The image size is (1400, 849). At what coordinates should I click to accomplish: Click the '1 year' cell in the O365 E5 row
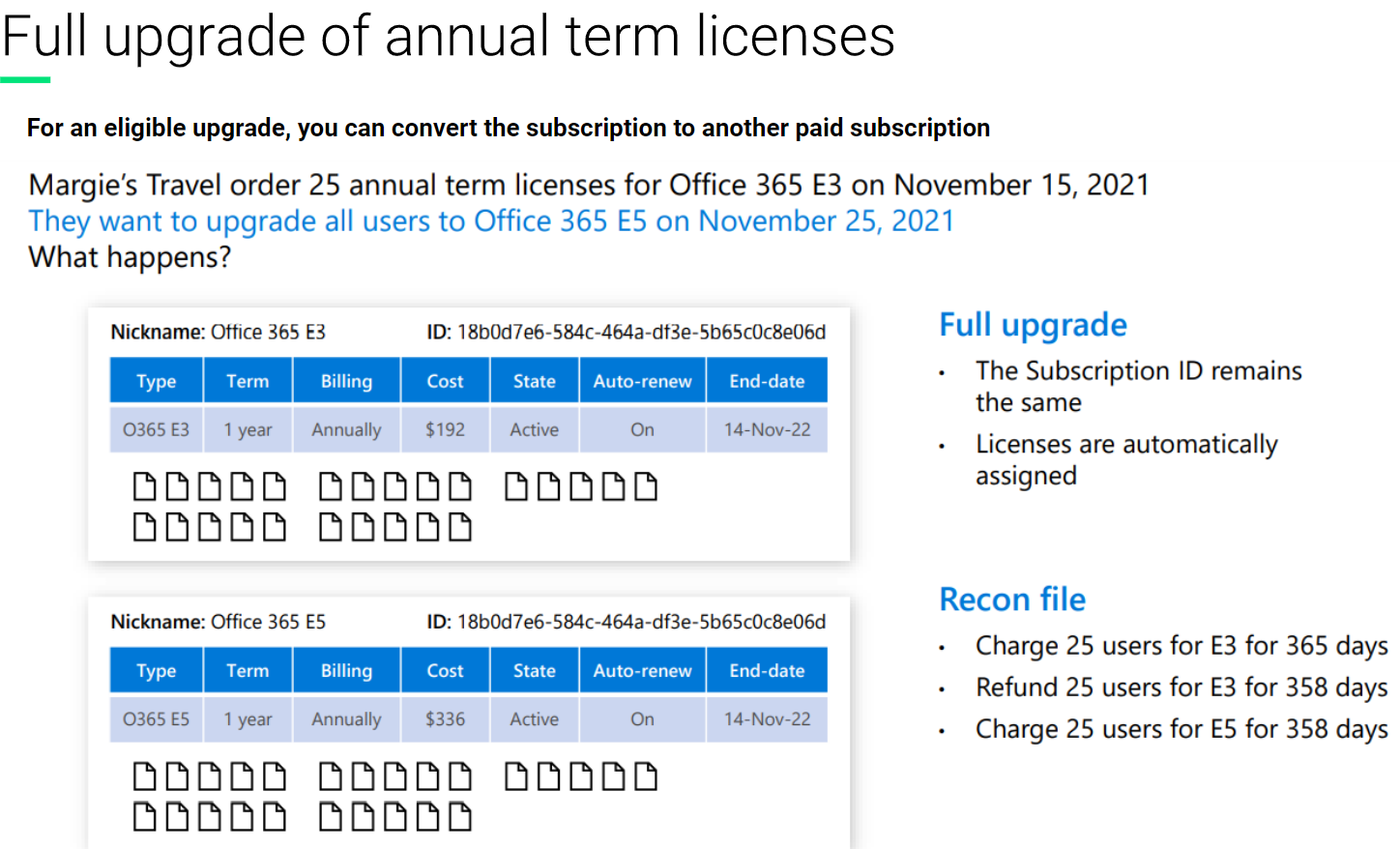pyautogui.click(x=248, y=719)
